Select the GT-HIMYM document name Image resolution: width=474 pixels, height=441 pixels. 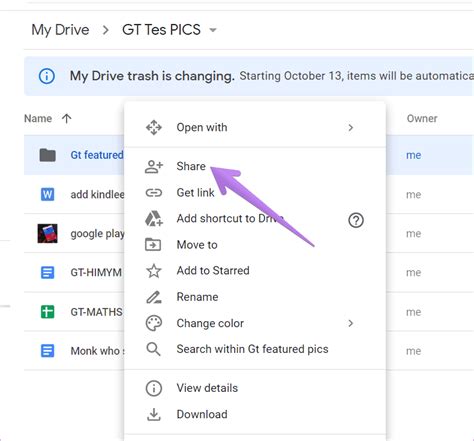[x=96, y=273]
